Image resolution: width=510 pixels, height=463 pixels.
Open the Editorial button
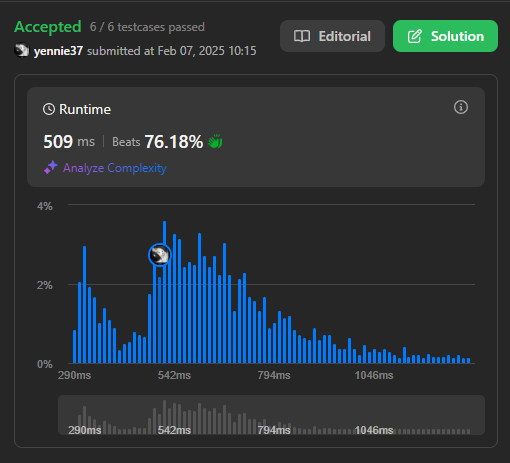coord(332,36)
